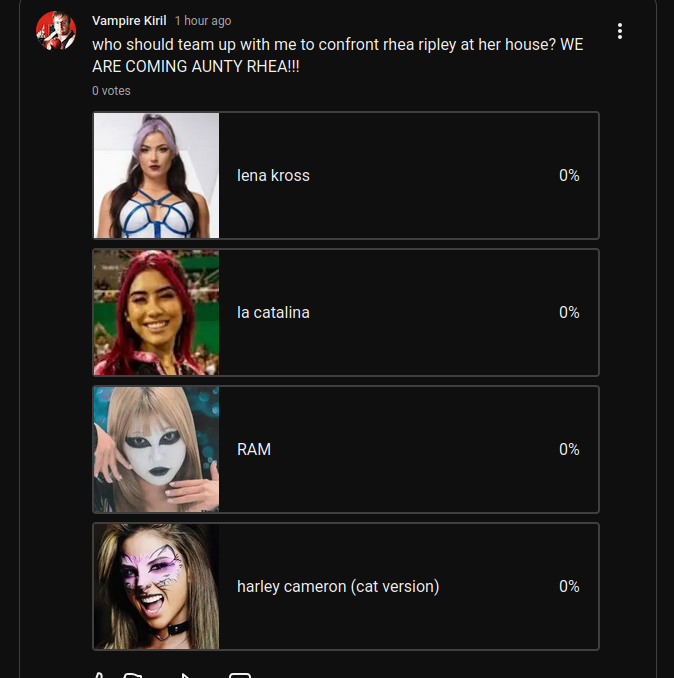Vote for the la catalina poll option
This screenshot has height=678, width=674.
point(346,312)
